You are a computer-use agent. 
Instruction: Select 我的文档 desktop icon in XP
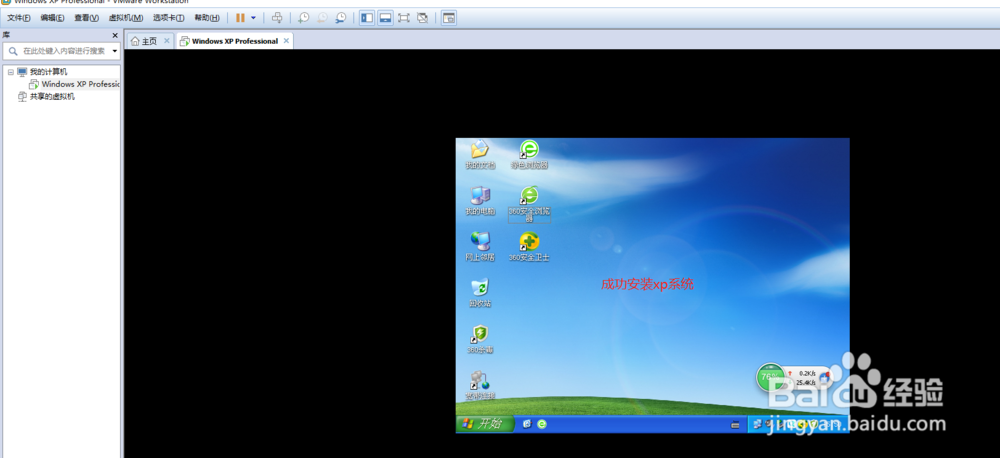click(480, 154)
